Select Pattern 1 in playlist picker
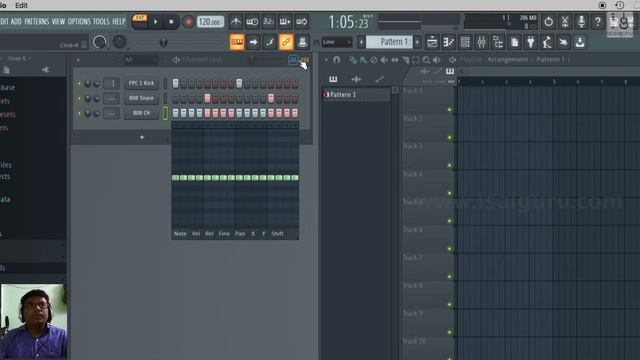This screenshot has height=360, width=640. [356, 95]
